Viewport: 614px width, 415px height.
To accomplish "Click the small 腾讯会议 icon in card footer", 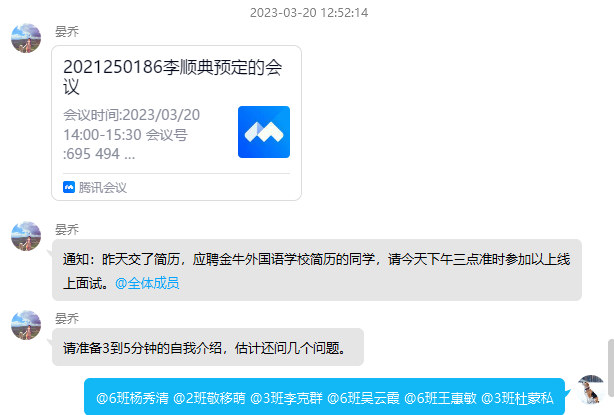I will pyautogui.click(x=69, y=187).
